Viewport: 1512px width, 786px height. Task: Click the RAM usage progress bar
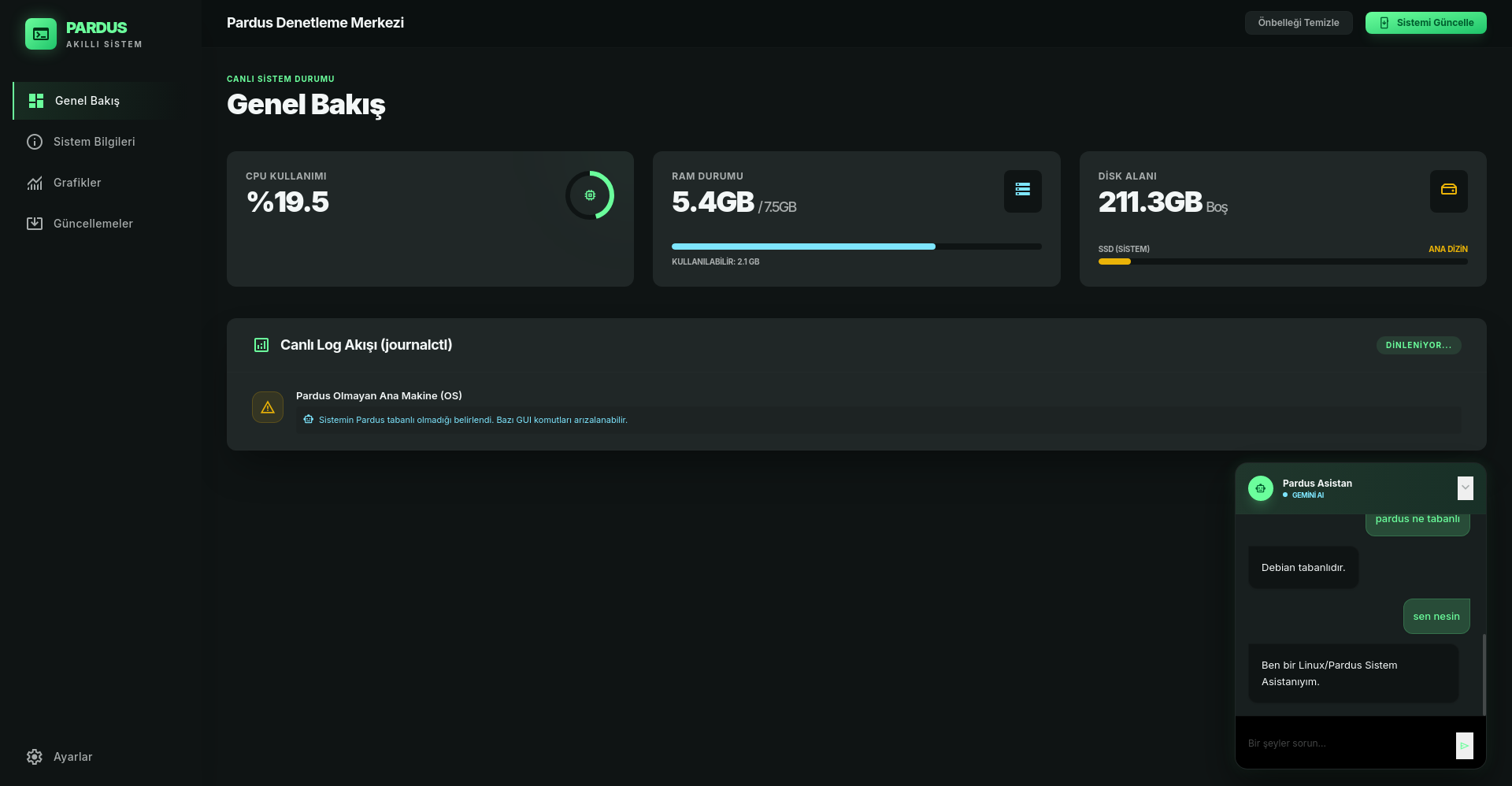[856, 247]
